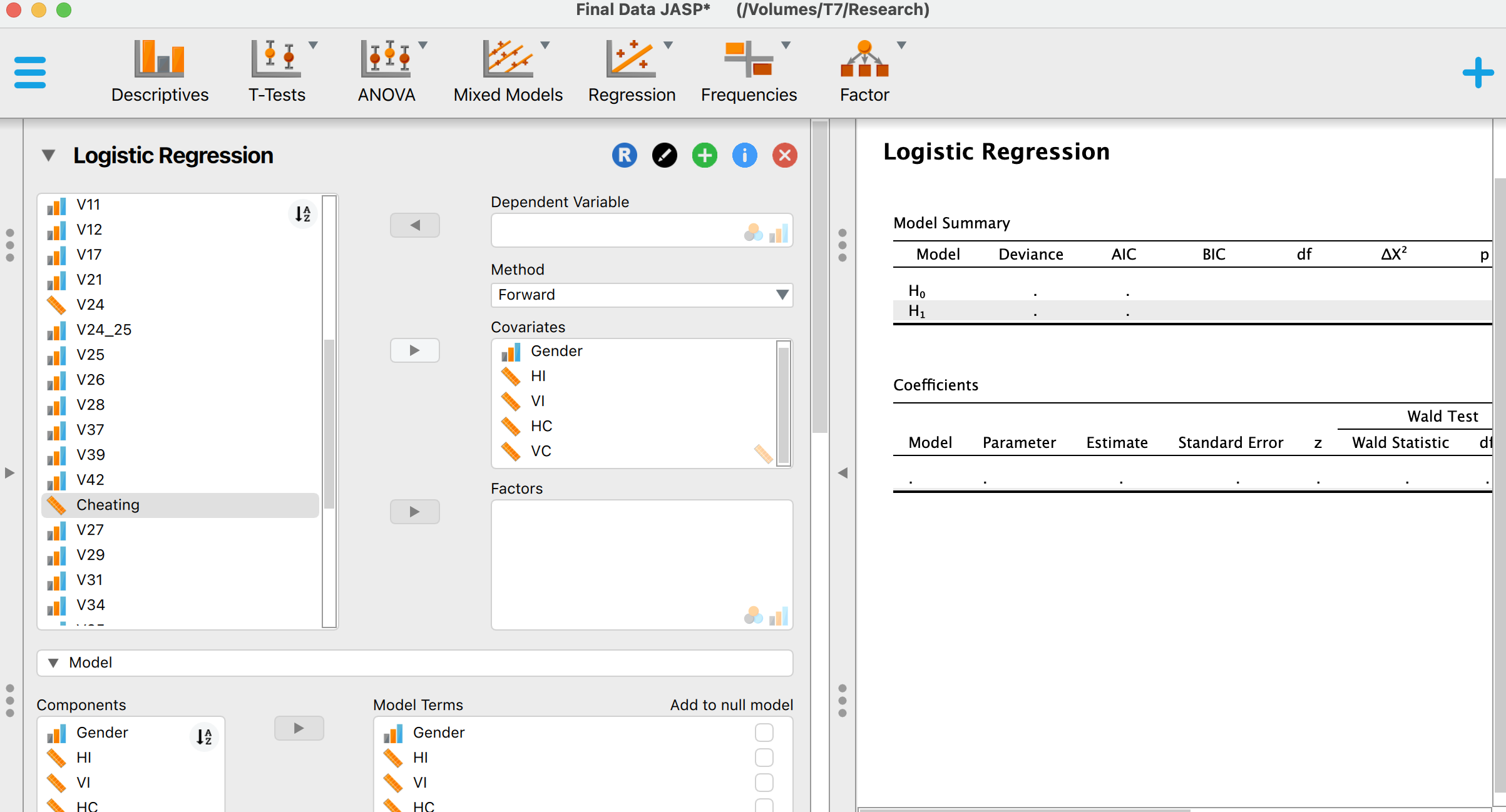Collapse the Model section
Image resolution: width=1506 pixels, height=812 pixels.
pos(53,662)
